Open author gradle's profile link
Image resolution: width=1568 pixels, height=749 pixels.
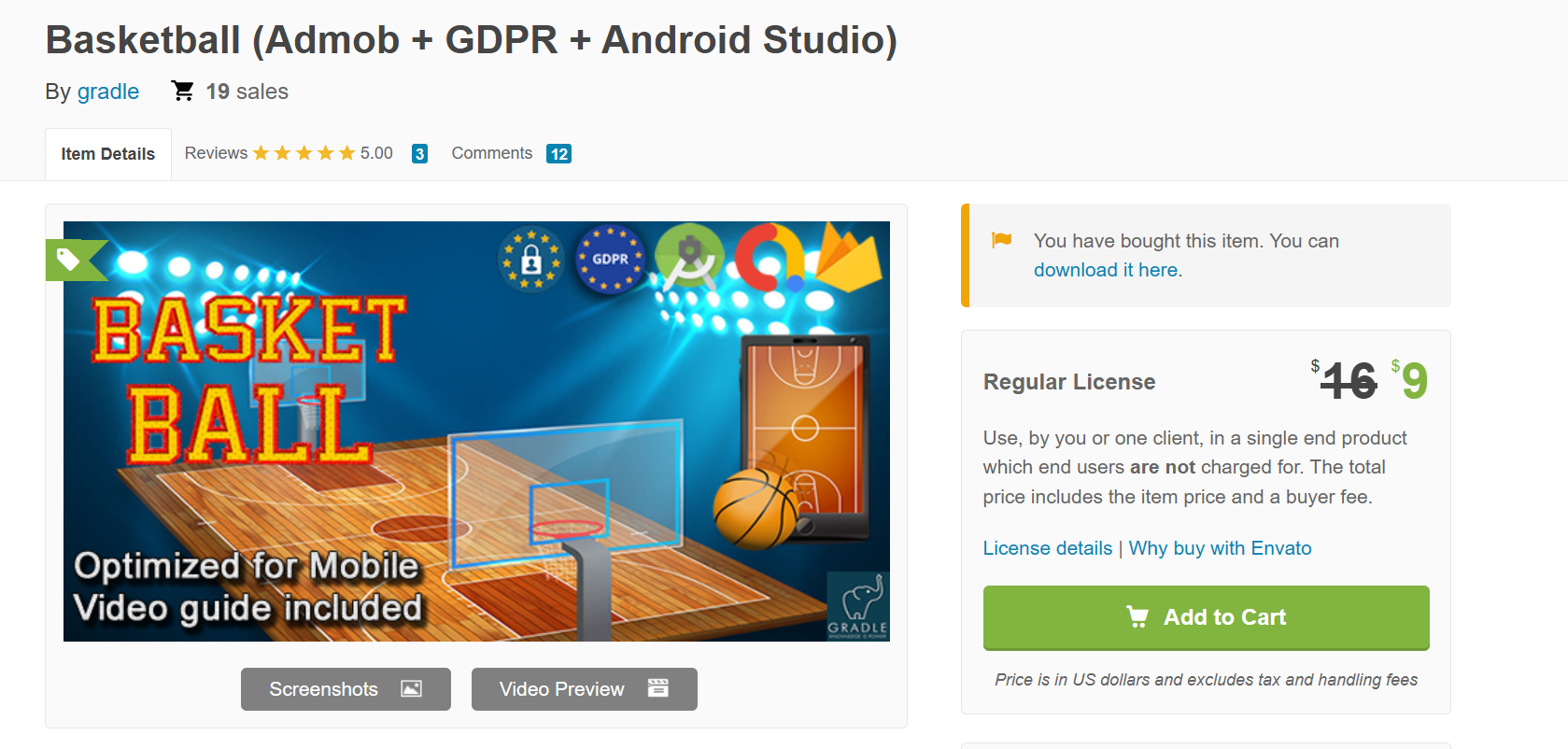[x=108, y=92]
